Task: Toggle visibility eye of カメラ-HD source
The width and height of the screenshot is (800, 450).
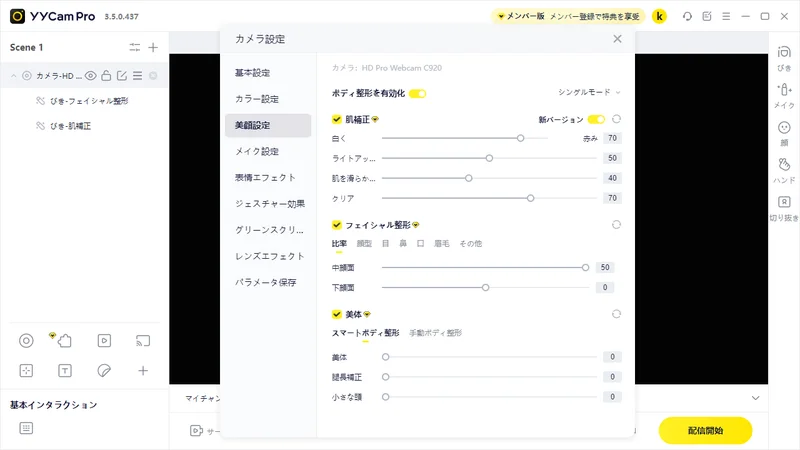Action: click(x=90, y=76)
